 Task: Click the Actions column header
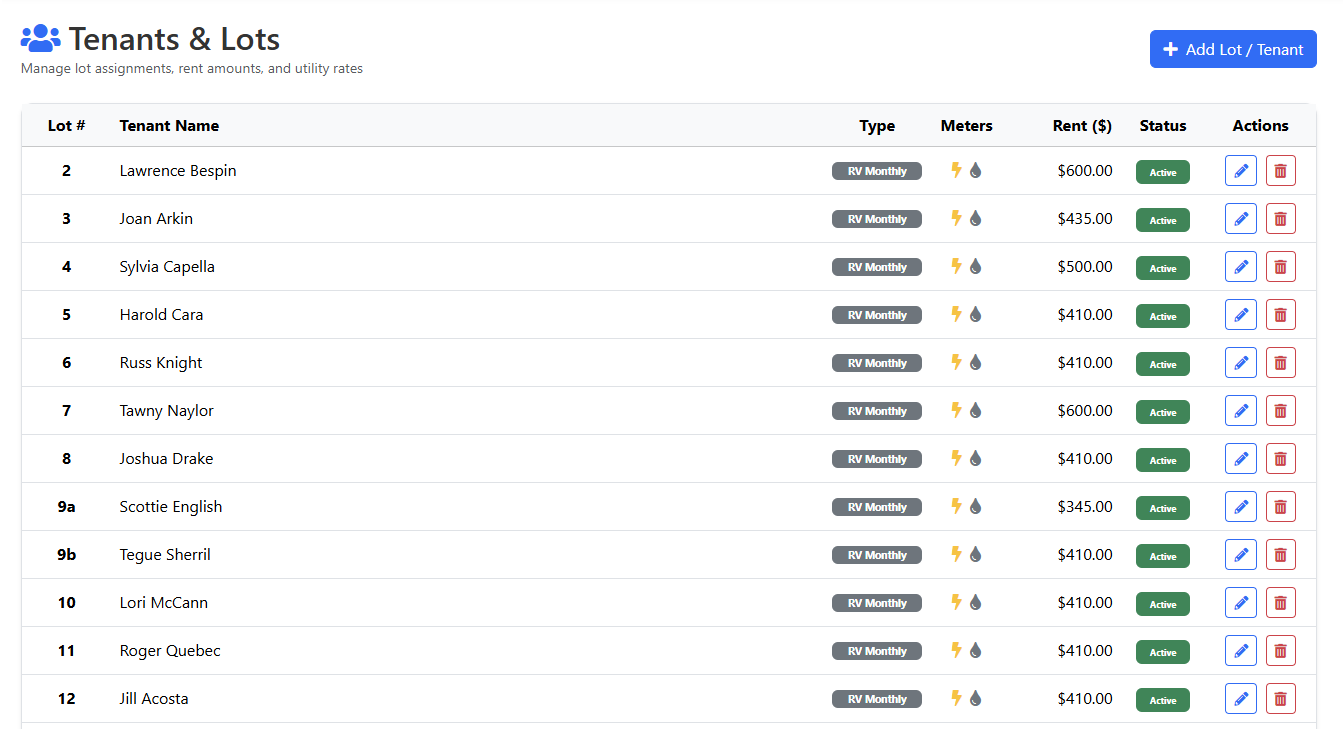1260,126
